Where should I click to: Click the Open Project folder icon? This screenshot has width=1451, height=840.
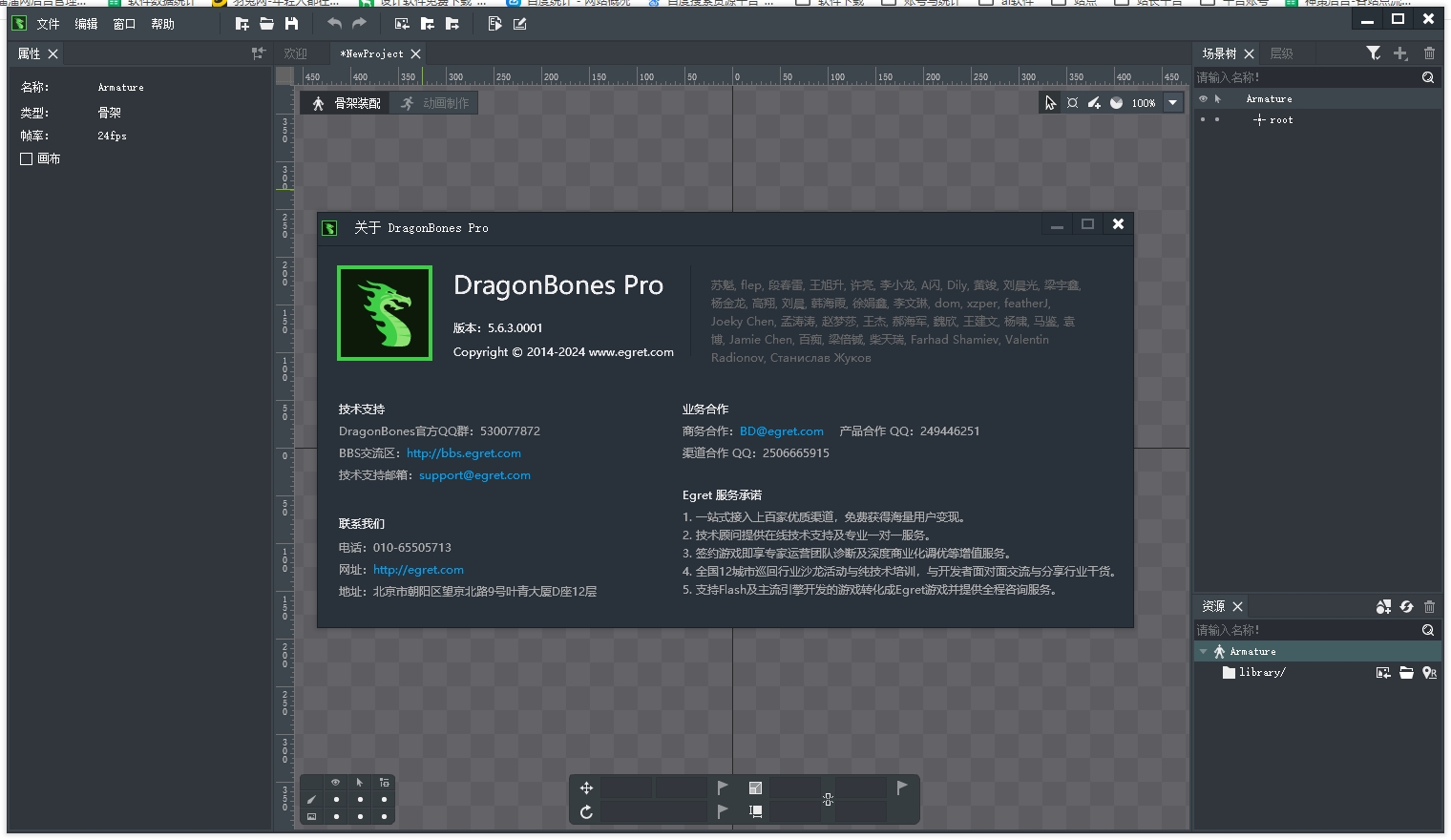pyautogui.click(x=267, y=24)
